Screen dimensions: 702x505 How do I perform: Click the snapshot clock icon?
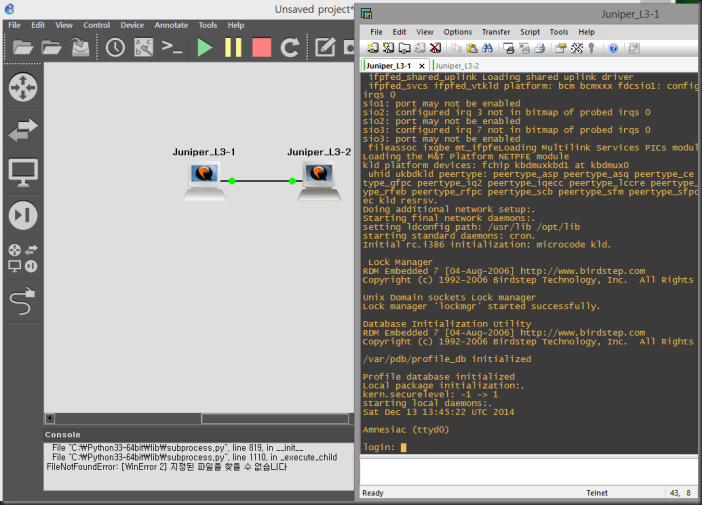(x=115, y=47)
